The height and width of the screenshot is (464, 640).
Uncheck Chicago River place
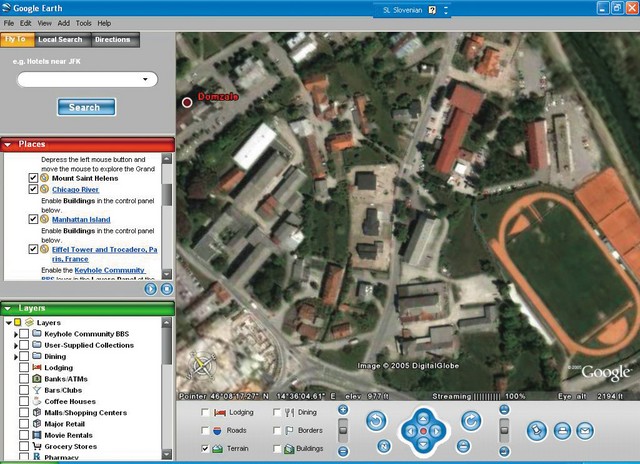(33, 189)
